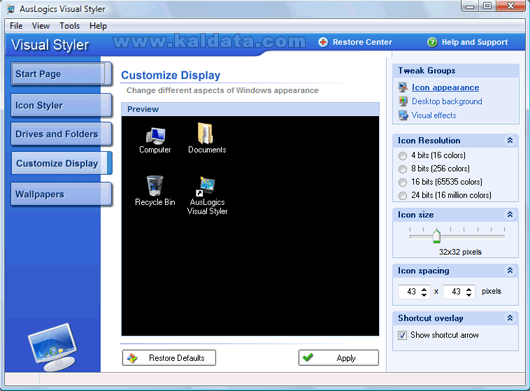
Task: Click the Preview panel header
Action: click(250, 109)
